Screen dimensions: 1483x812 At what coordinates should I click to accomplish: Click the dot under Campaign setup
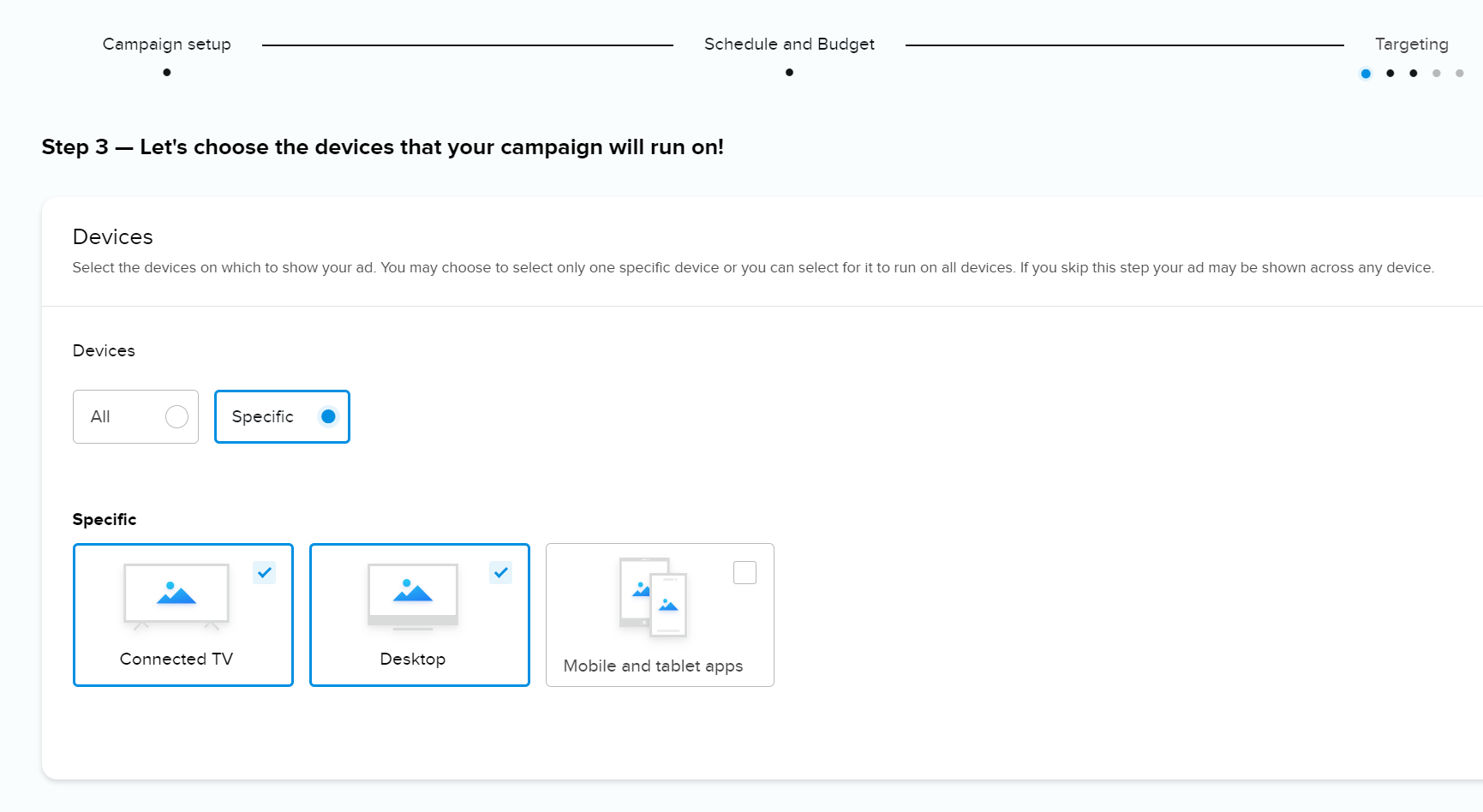[167, 73]
